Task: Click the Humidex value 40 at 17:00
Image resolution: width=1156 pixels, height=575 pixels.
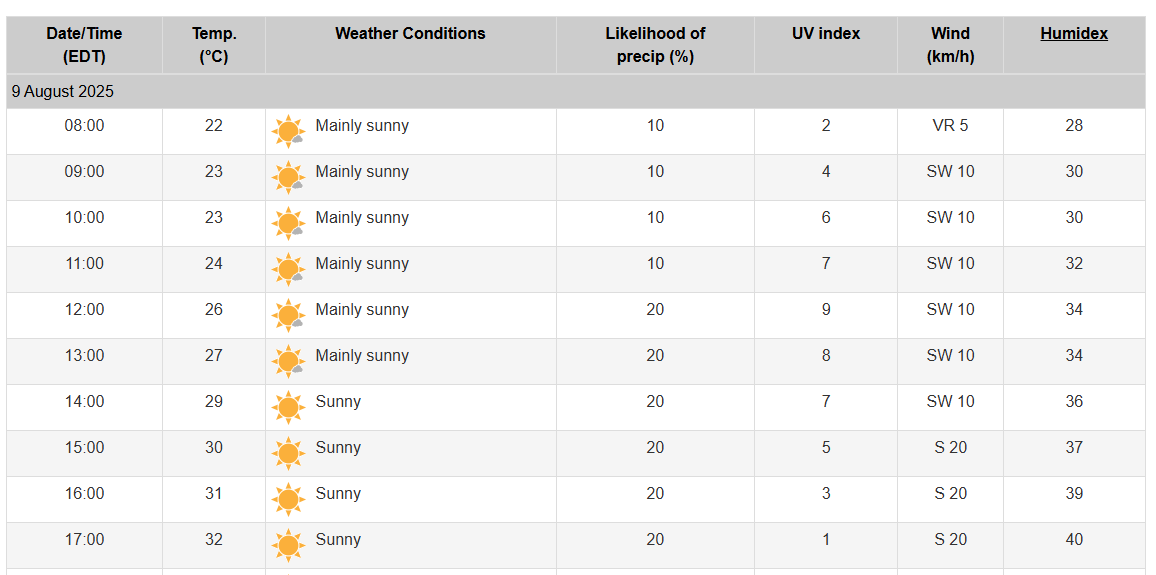Action: coord(1074,540)
